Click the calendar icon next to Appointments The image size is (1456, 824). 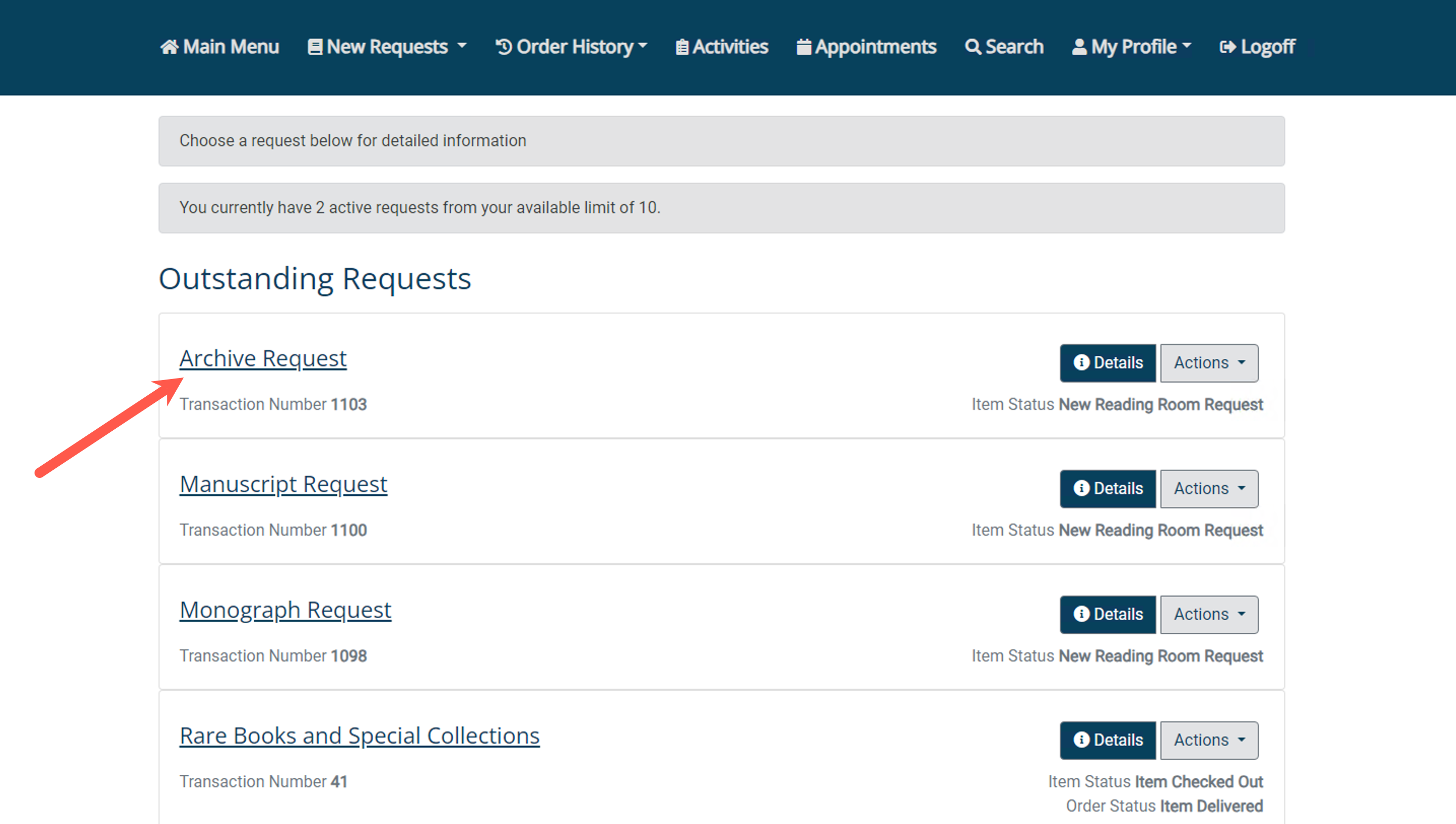point(804,46)
